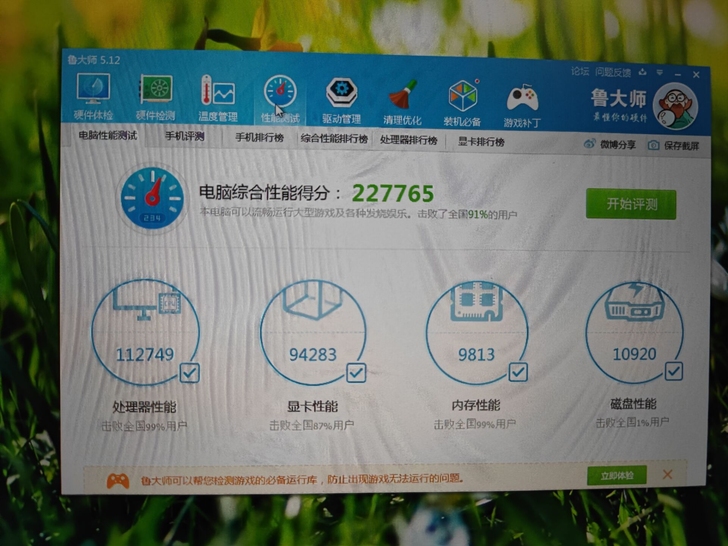Click total score 227765
728x546 pixels.
[393, 194]
